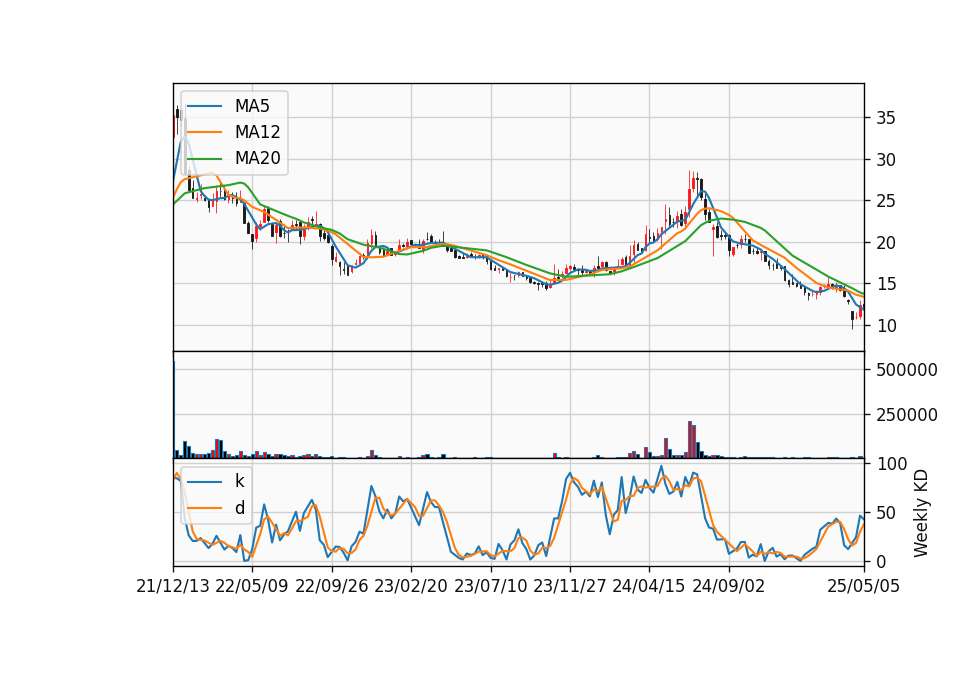Screen dimensions: 960x690
Task: Click the d legend label in KD panel
Action: (239, 508)
